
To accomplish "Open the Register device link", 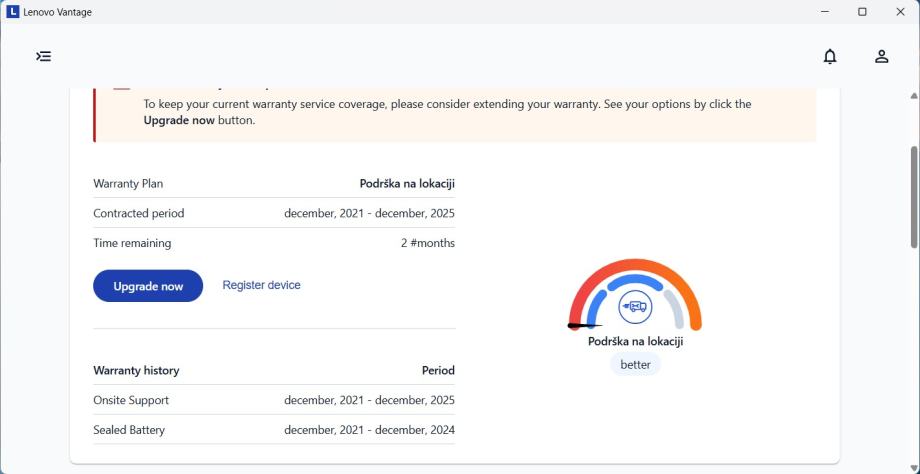I will point(261,285).
